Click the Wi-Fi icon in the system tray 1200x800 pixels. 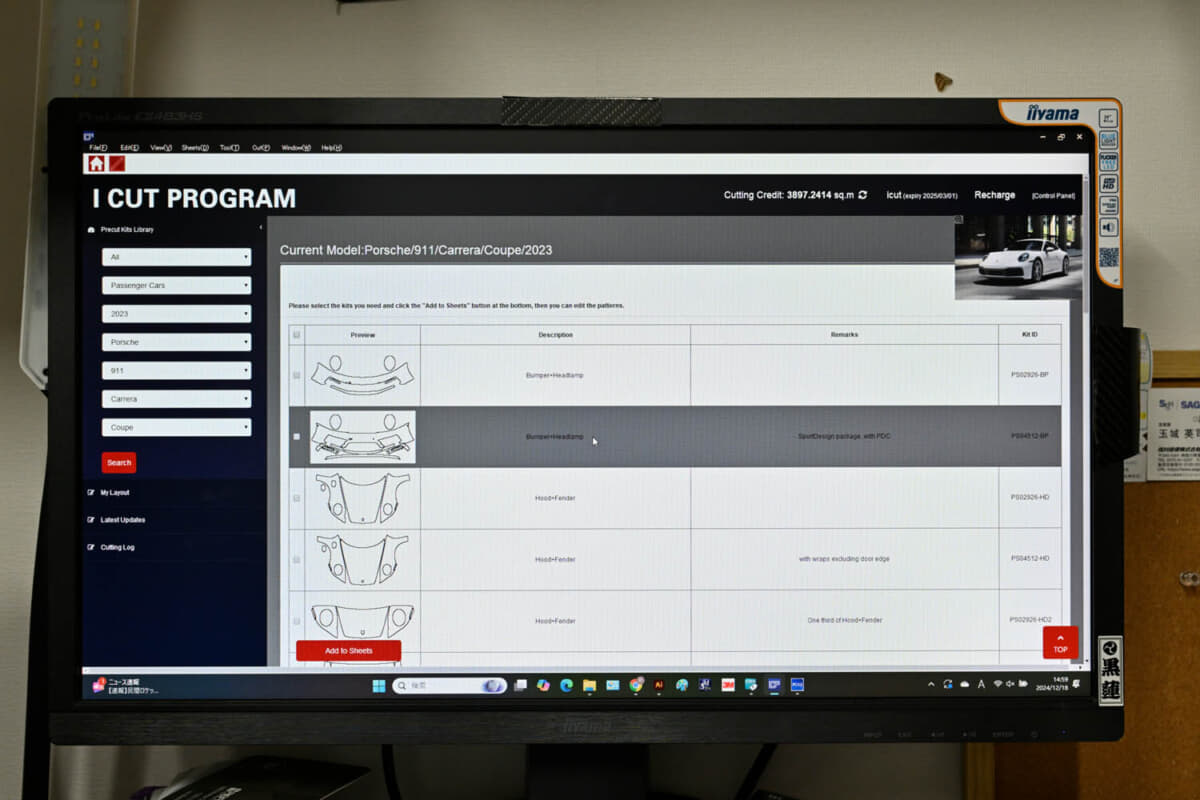[x=997, y=684]
